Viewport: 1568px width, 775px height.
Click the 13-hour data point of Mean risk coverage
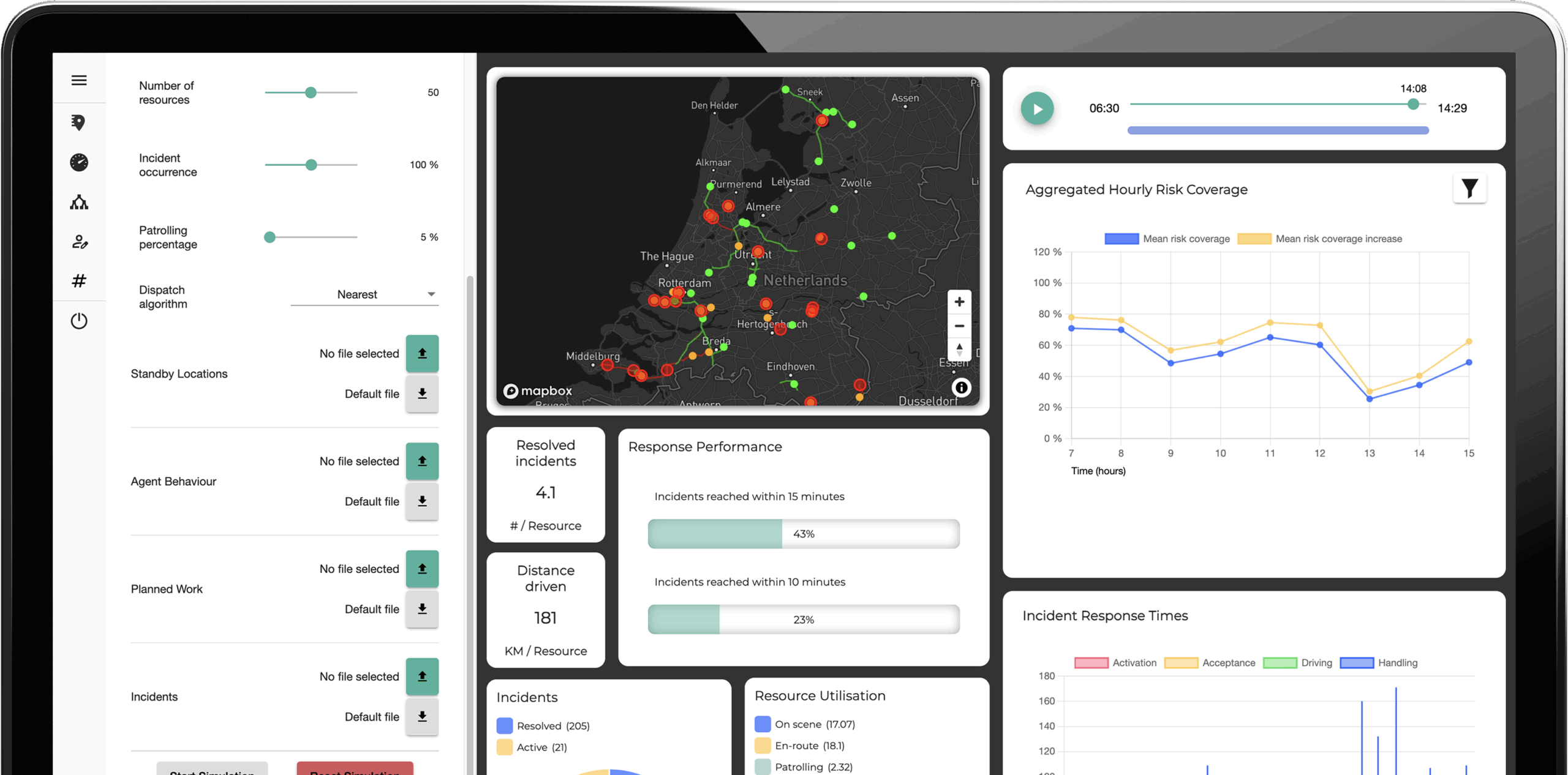(1370, 399)
